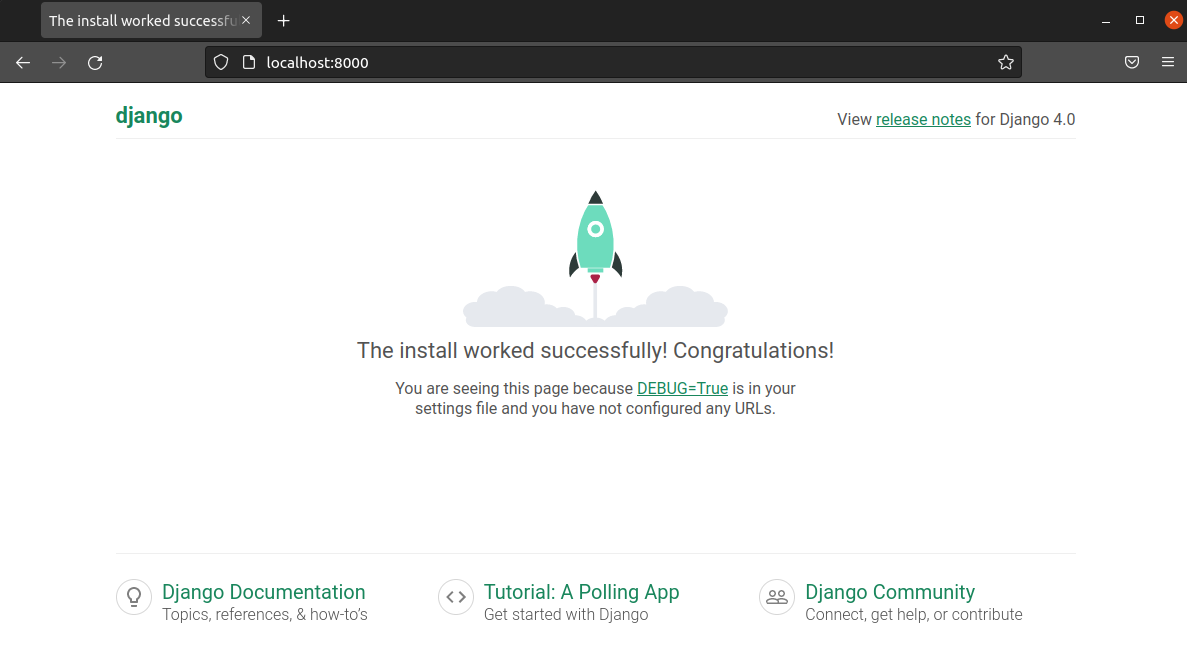1187x647 pixels.
Task: Close the browser window
Action: click(x=1173, y=20)
